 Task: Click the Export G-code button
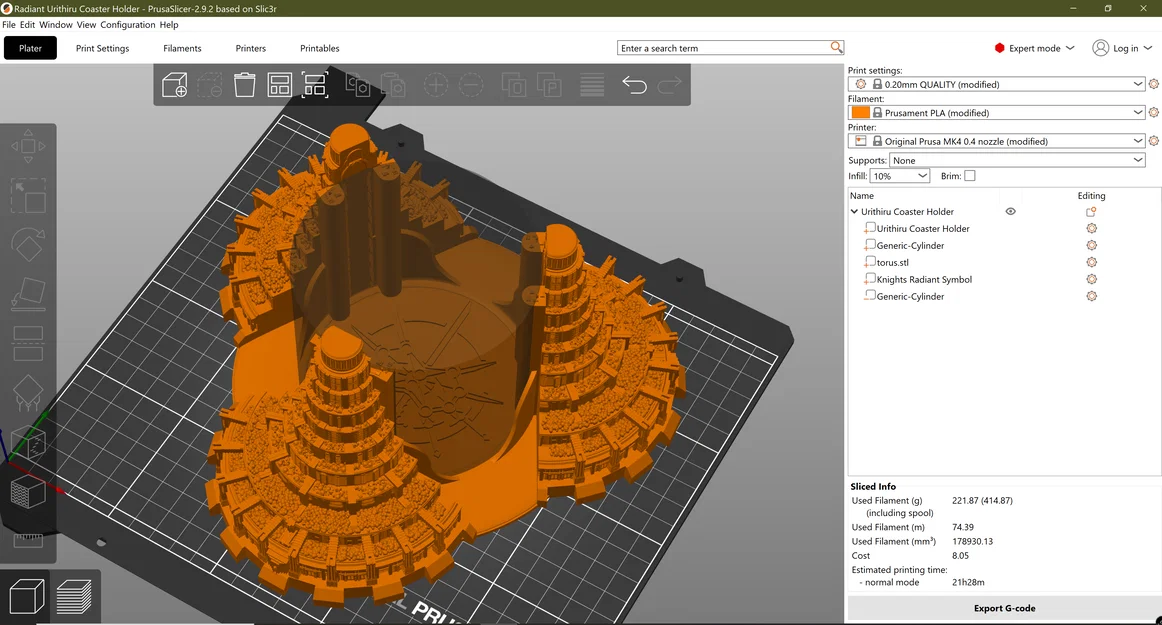1004,608
